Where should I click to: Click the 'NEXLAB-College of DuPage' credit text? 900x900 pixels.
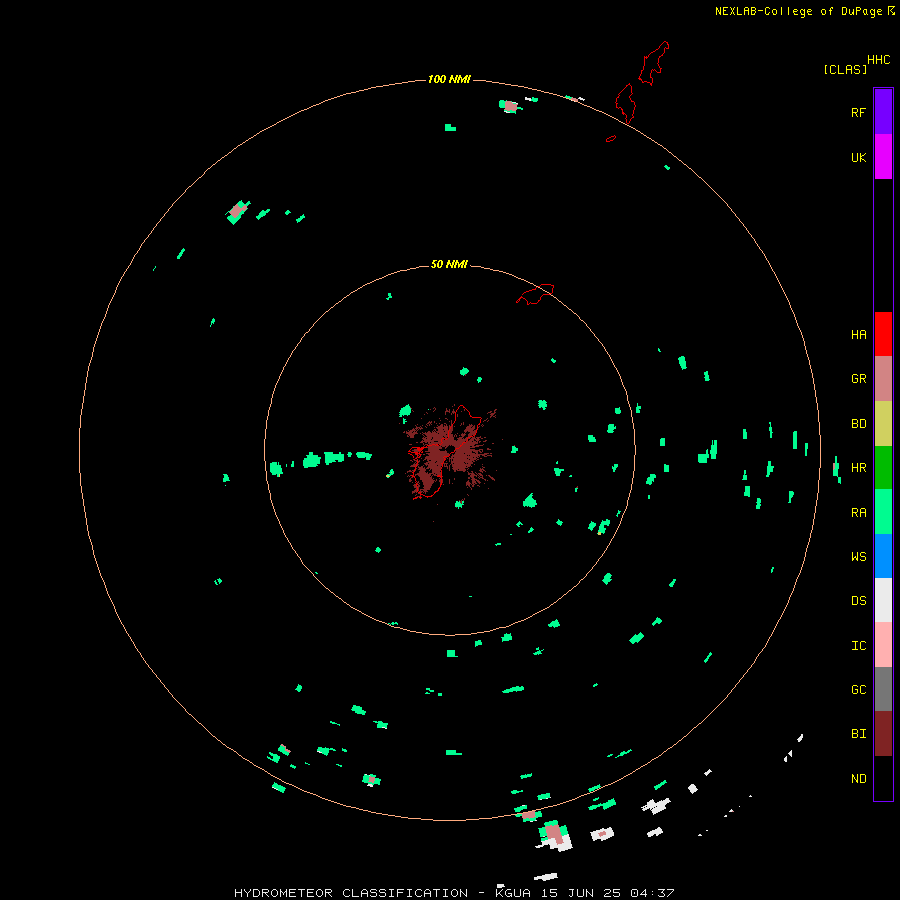[798, 11]
